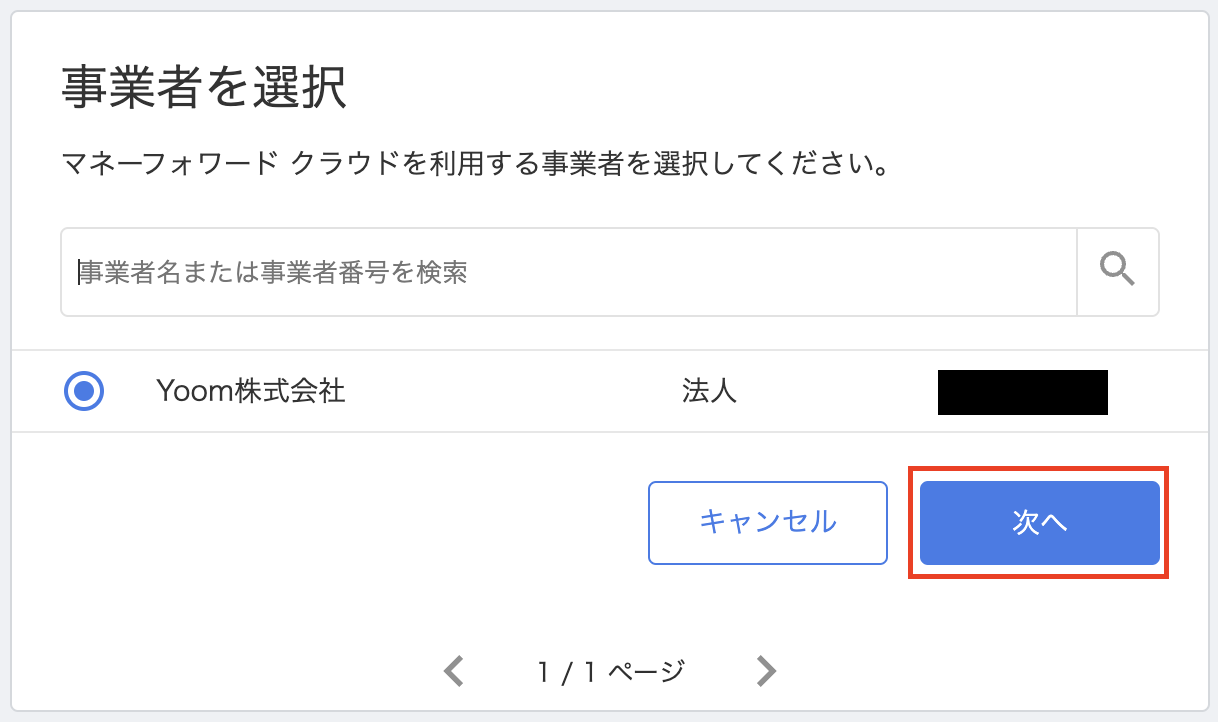Focus the 事業者名または事業者番号を検索 placeholder field
Image resolution: width=1218 pixels, height=722 pixels.
tap(400, 271)
